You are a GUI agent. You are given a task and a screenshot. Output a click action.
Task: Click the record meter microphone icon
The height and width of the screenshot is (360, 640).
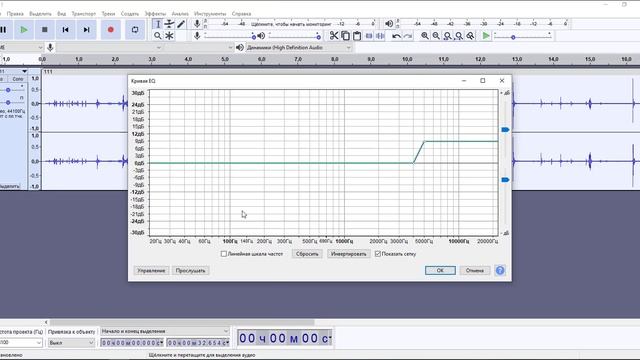click(197, 24)
